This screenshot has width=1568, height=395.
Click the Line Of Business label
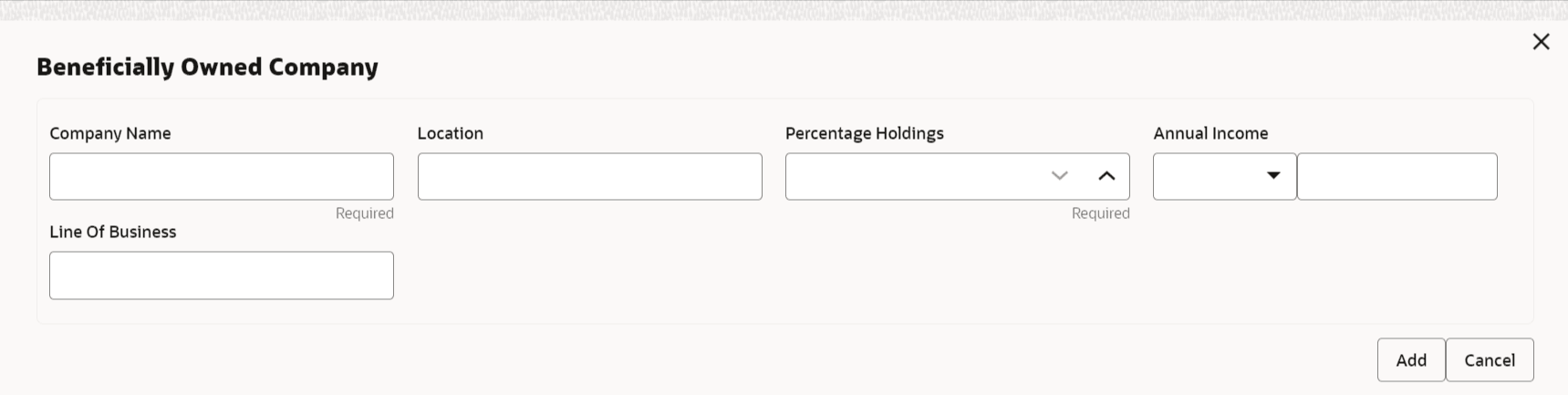pos(113,232)
